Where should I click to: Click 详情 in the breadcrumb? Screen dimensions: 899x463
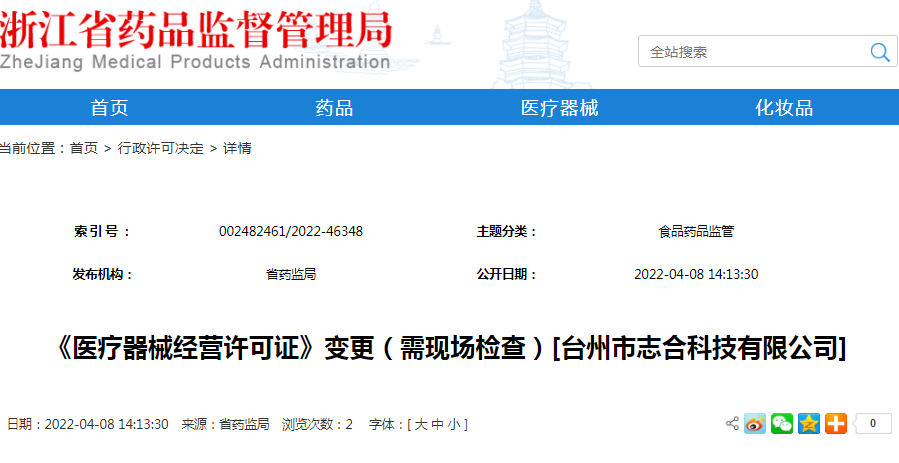237,148
